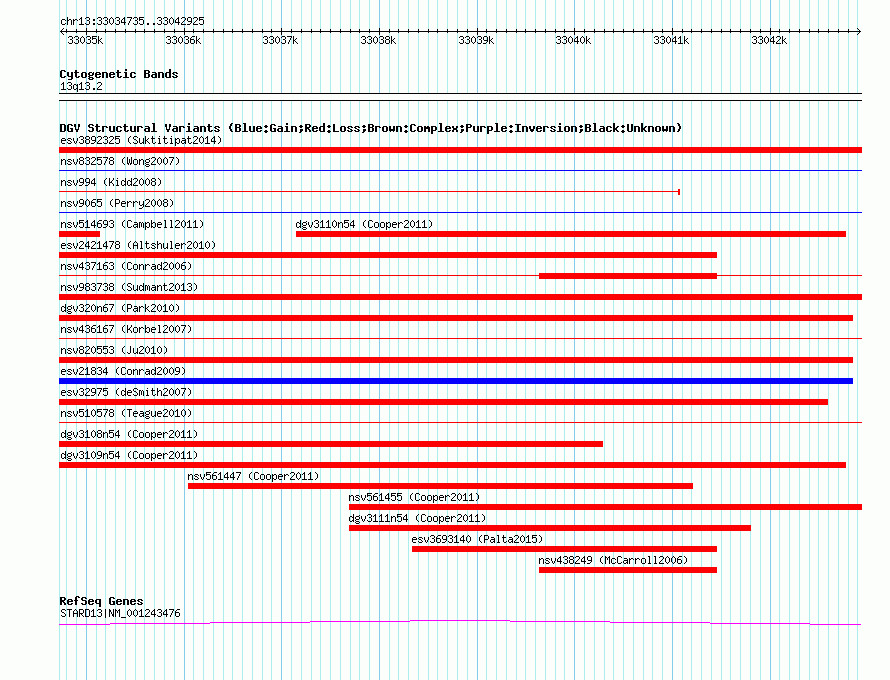
Task: Click the Cytogenetic Bands track heading
Action: [119, 74]
